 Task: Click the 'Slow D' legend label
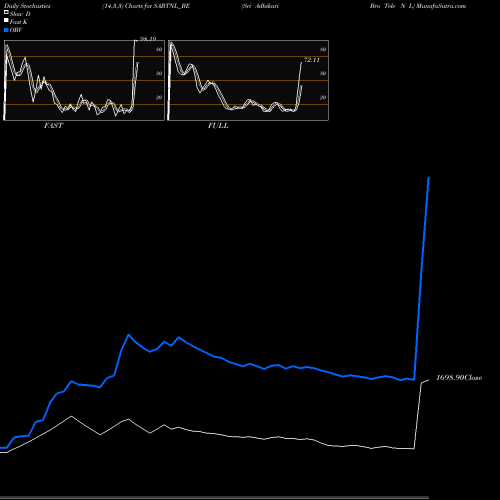click(x=20, y=14)
